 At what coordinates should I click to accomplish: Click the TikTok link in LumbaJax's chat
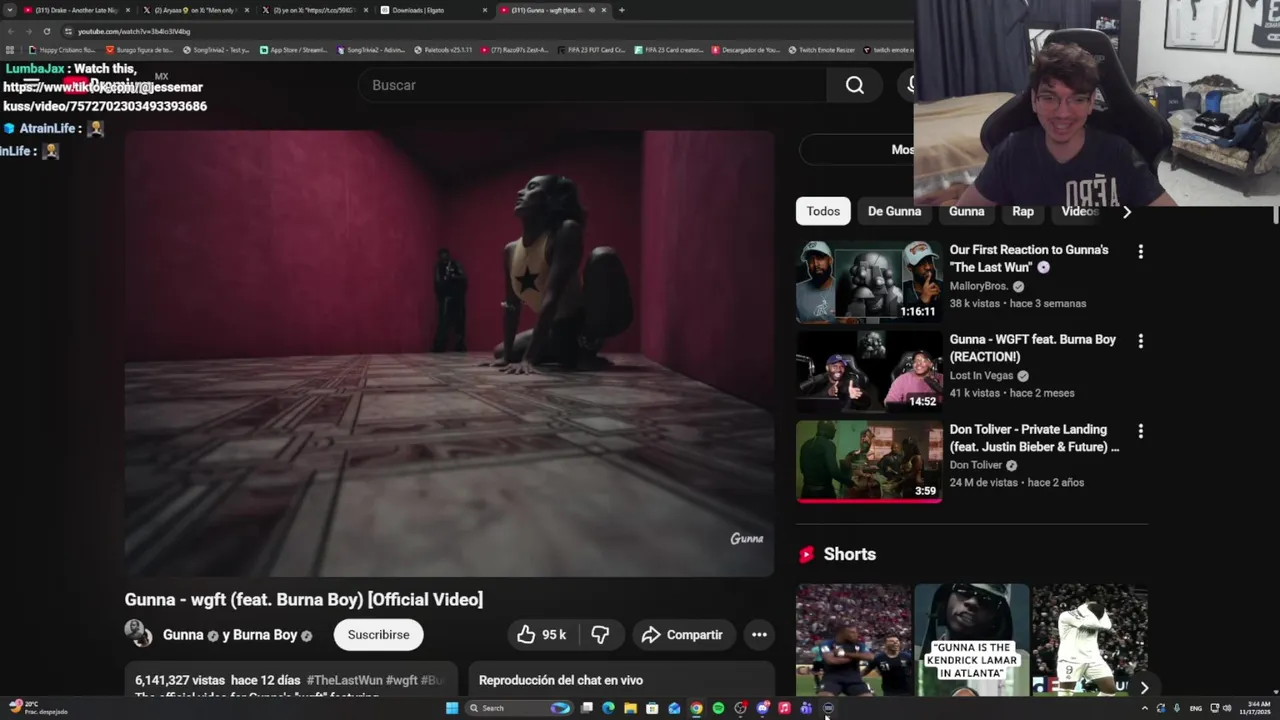[x=104, y=97]
